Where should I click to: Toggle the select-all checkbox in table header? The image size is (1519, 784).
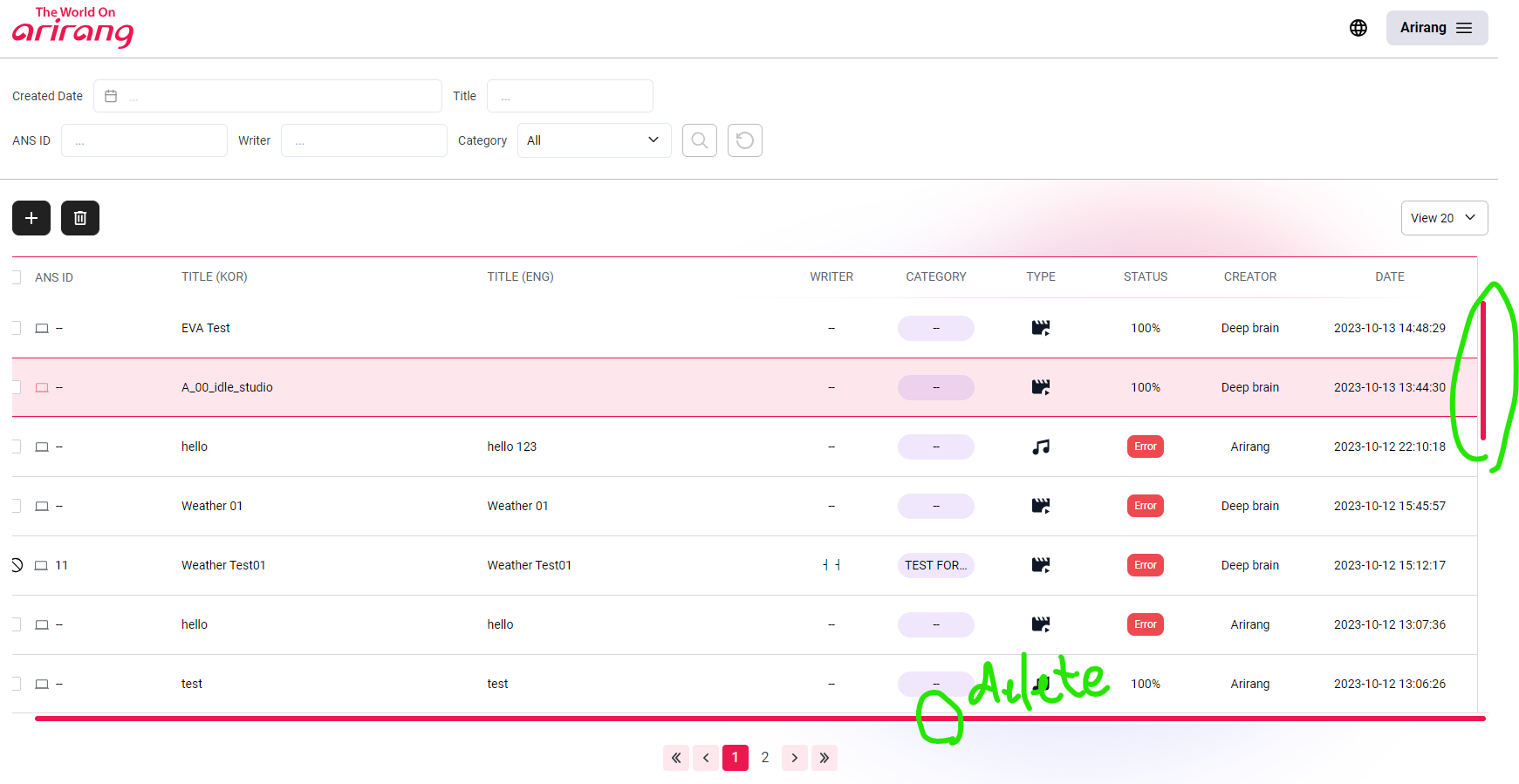tap(17, 277)
